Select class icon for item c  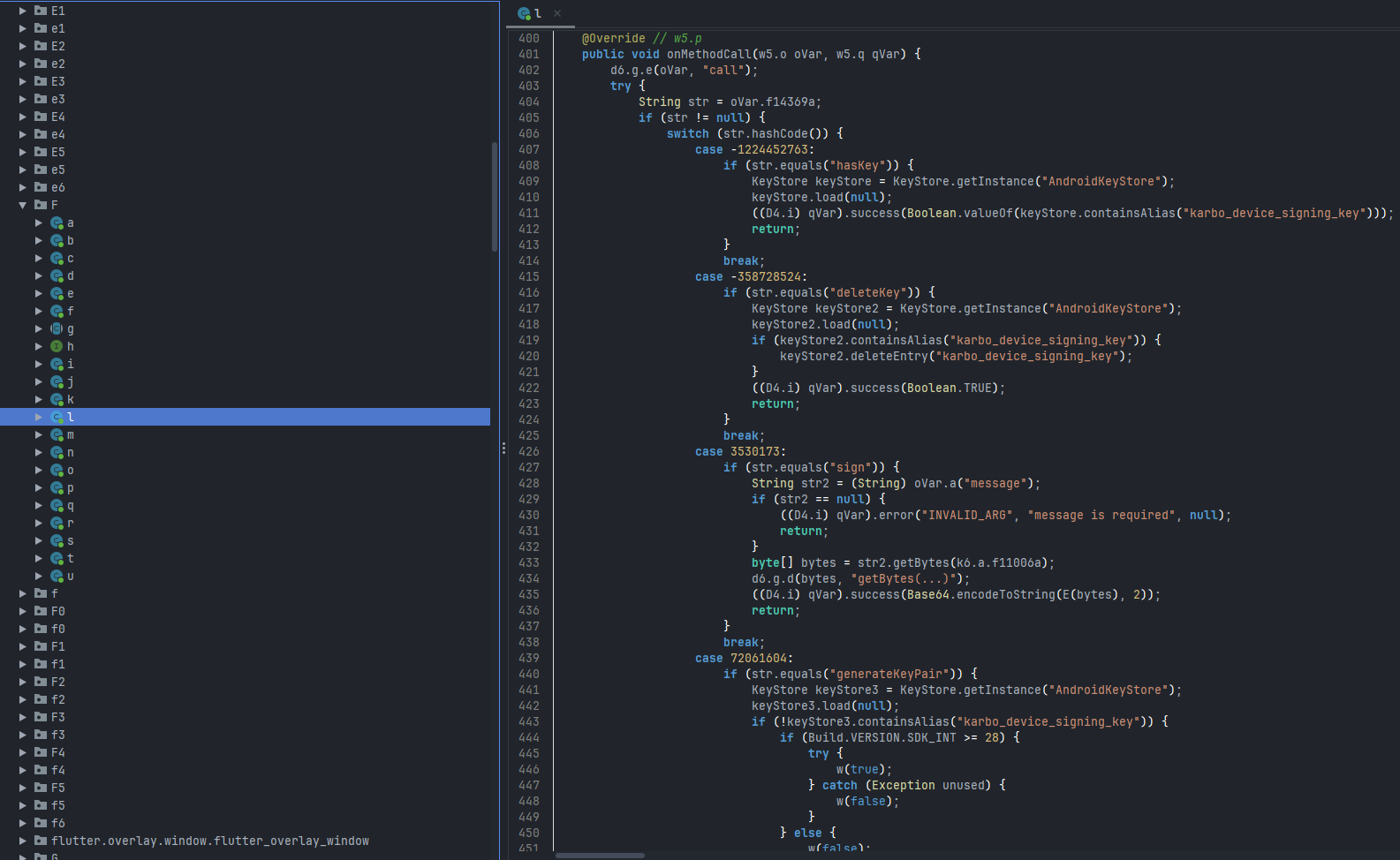[57, 258]
